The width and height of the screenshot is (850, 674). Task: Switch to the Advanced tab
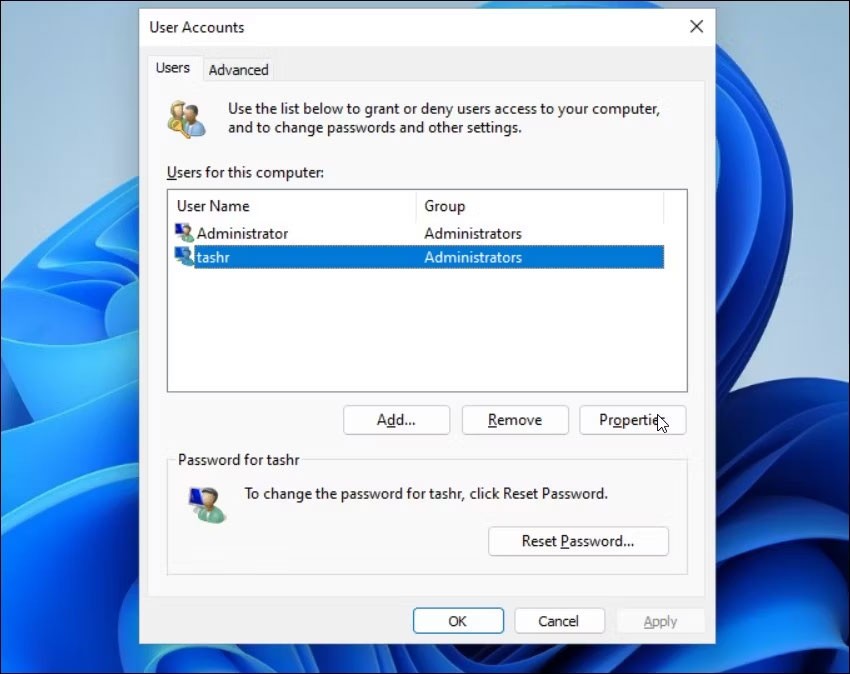(238, 70)
